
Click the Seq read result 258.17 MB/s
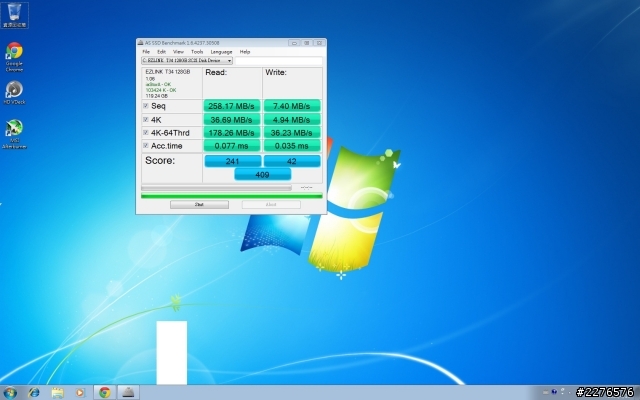point(232,106)
